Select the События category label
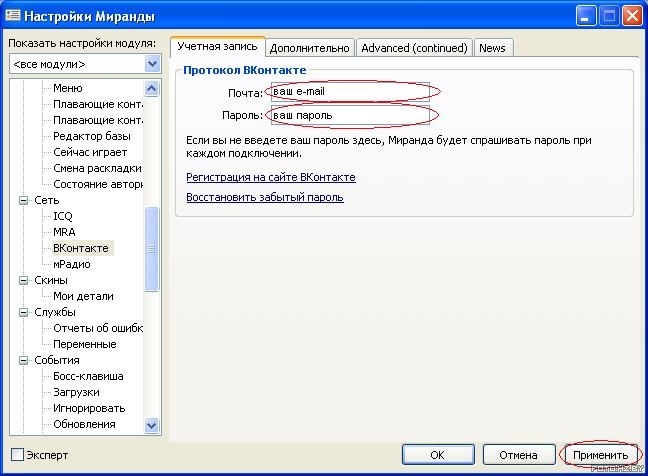The height and width of the screenshot is (476, 648). (57, 360)
